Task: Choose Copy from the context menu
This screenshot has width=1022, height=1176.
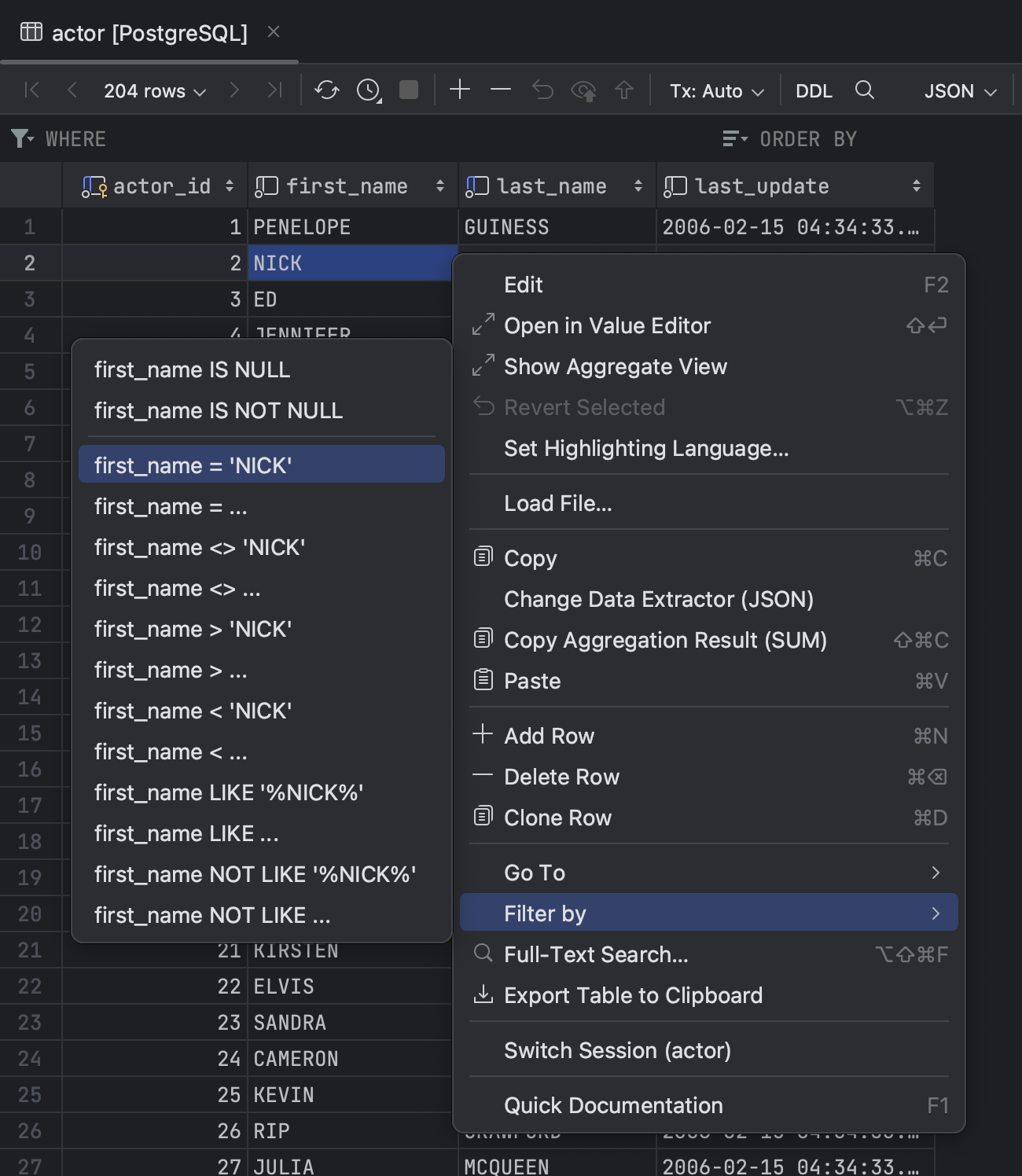Action: pyautogui.click(x=531, y=558)
